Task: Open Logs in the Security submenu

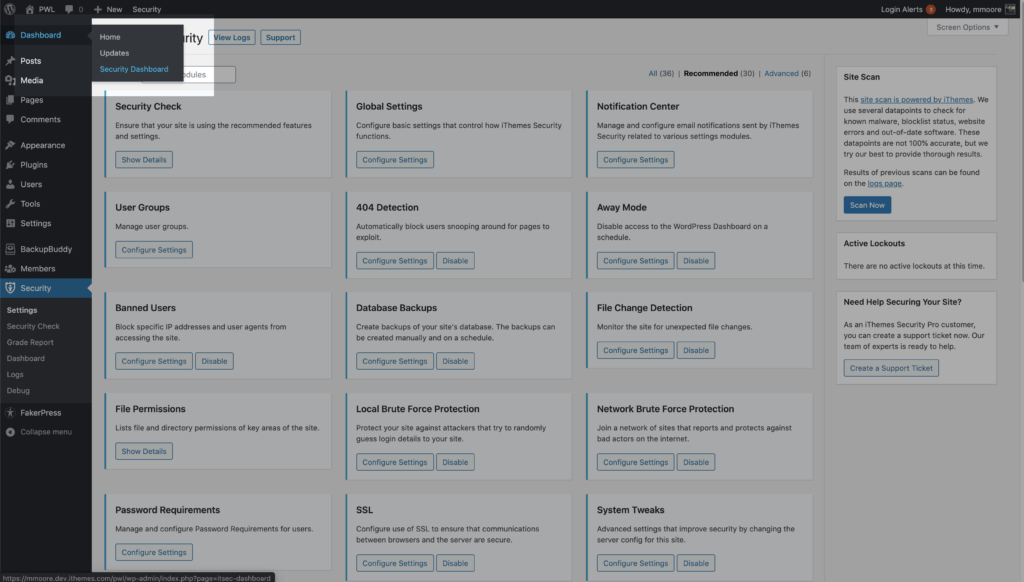Action: [15, 374]
